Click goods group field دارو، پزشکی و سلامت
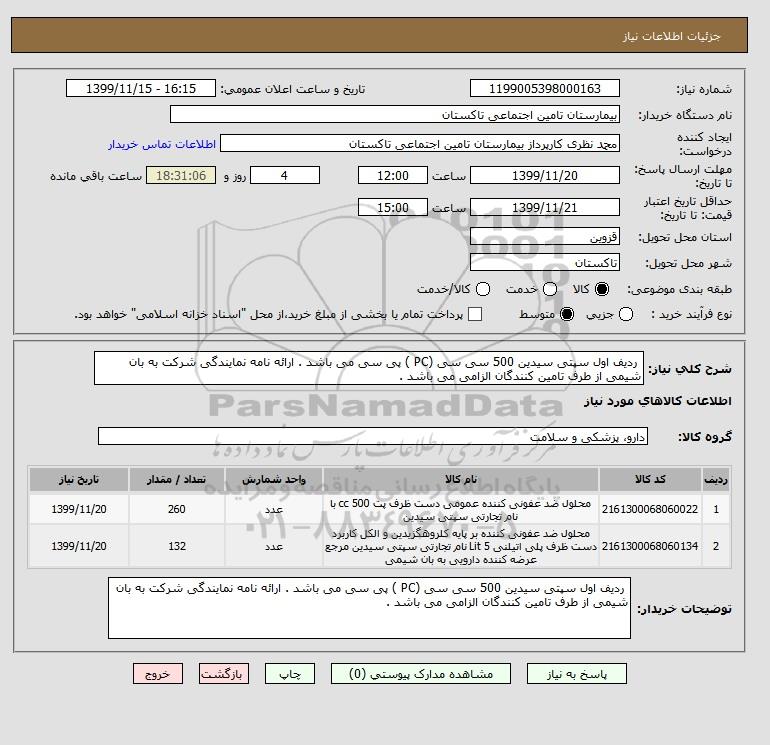This screenshot has height=745, width=770. coord(373,437)
